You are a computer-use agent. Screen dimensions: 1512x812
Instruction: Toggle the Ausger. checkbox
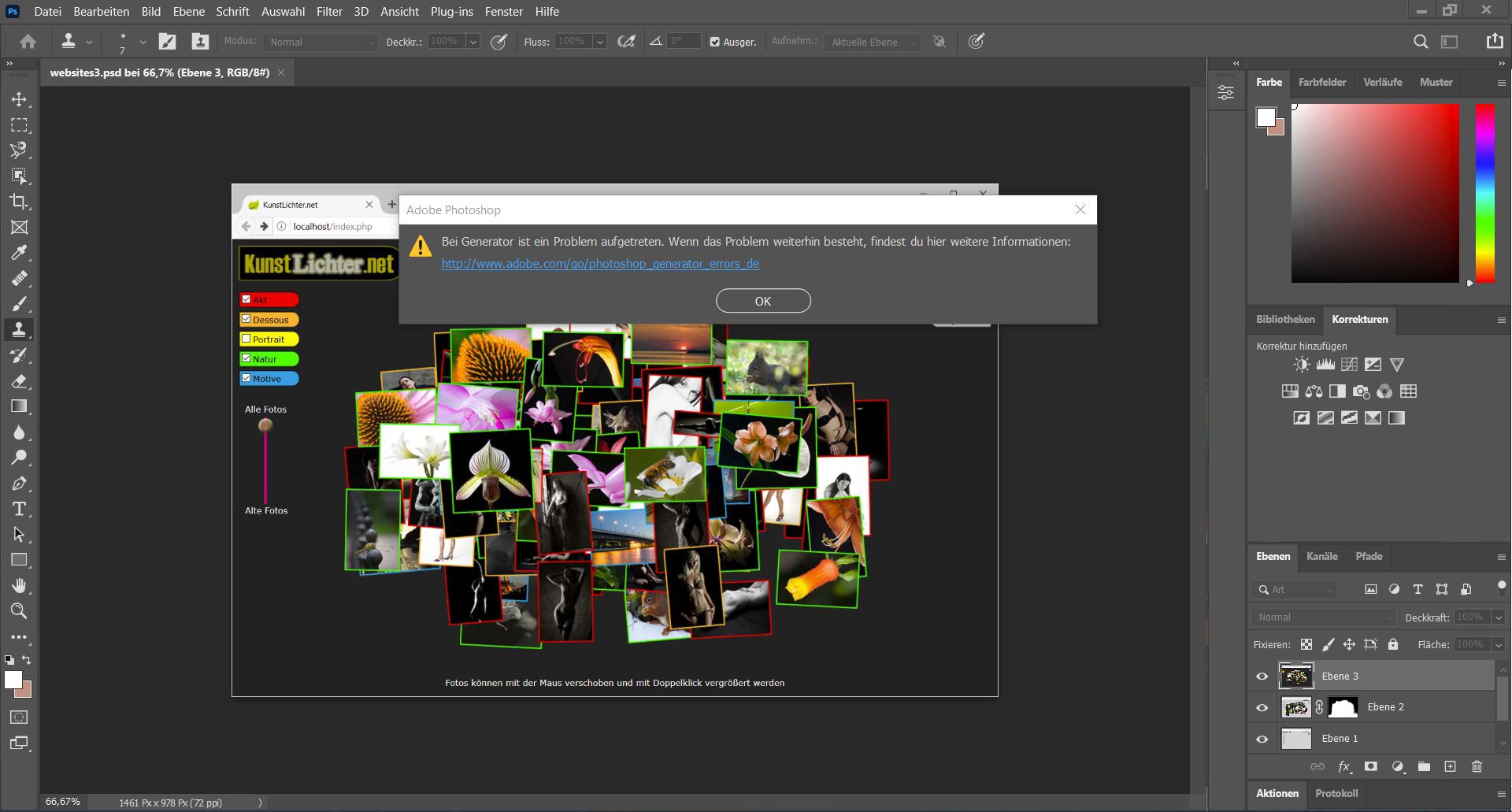point(715,43)
